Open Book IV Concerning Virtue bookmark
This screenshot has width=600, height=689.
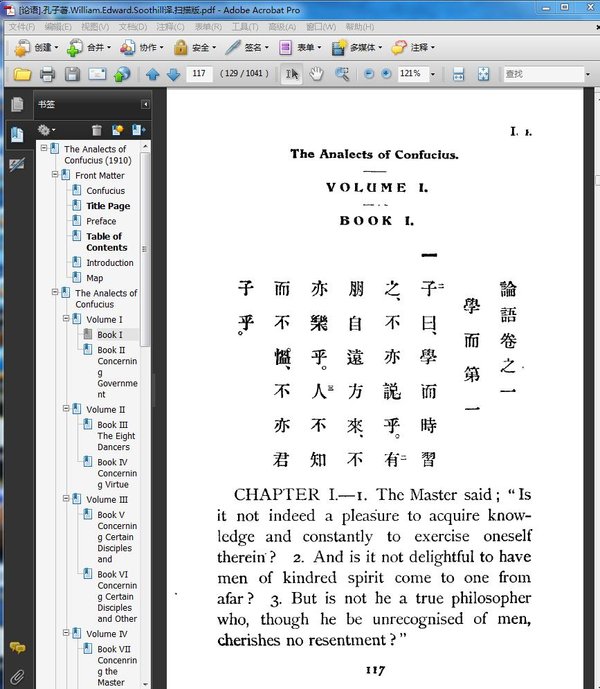(117, 473)
